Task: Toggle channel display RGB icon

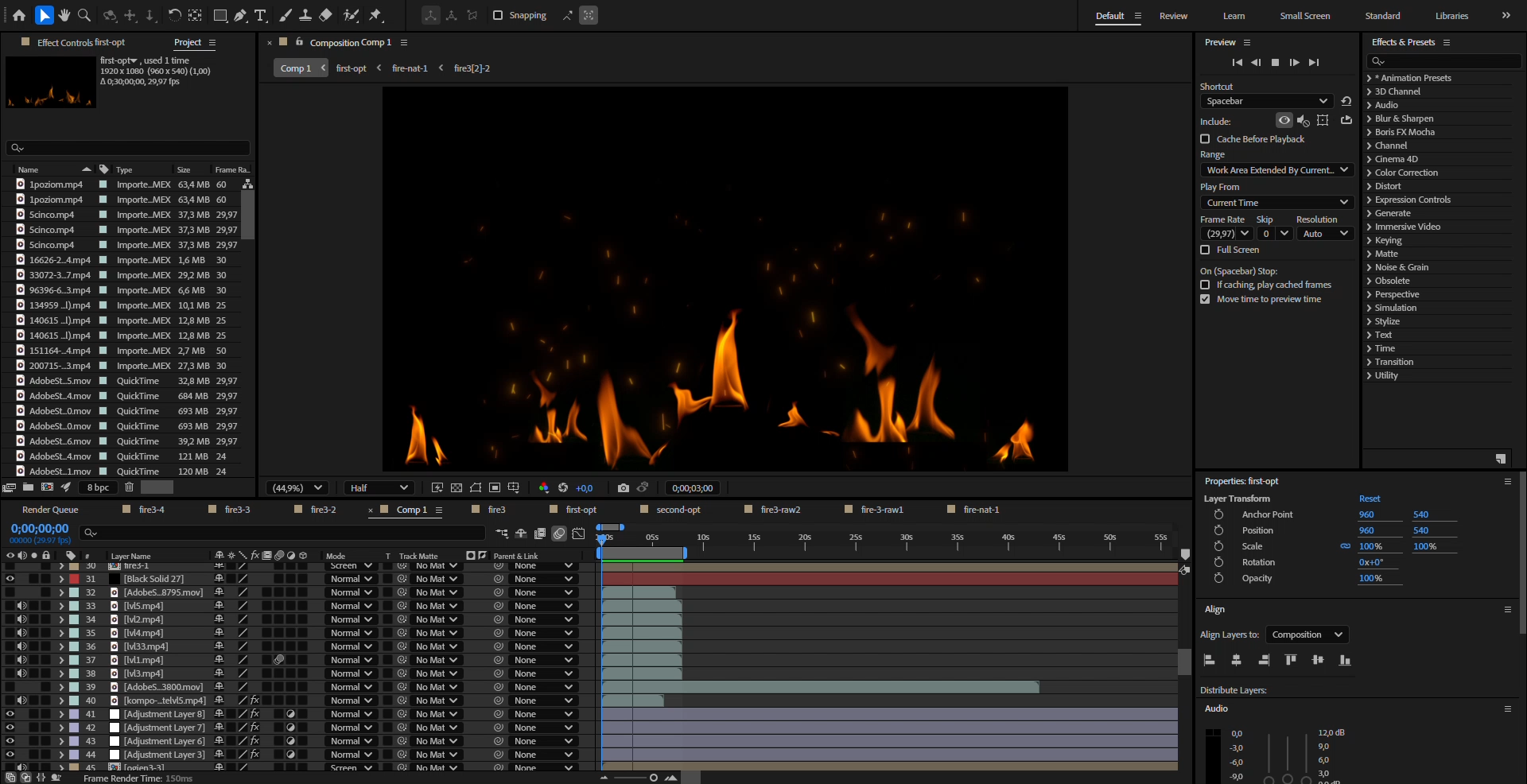Action: 543,487
